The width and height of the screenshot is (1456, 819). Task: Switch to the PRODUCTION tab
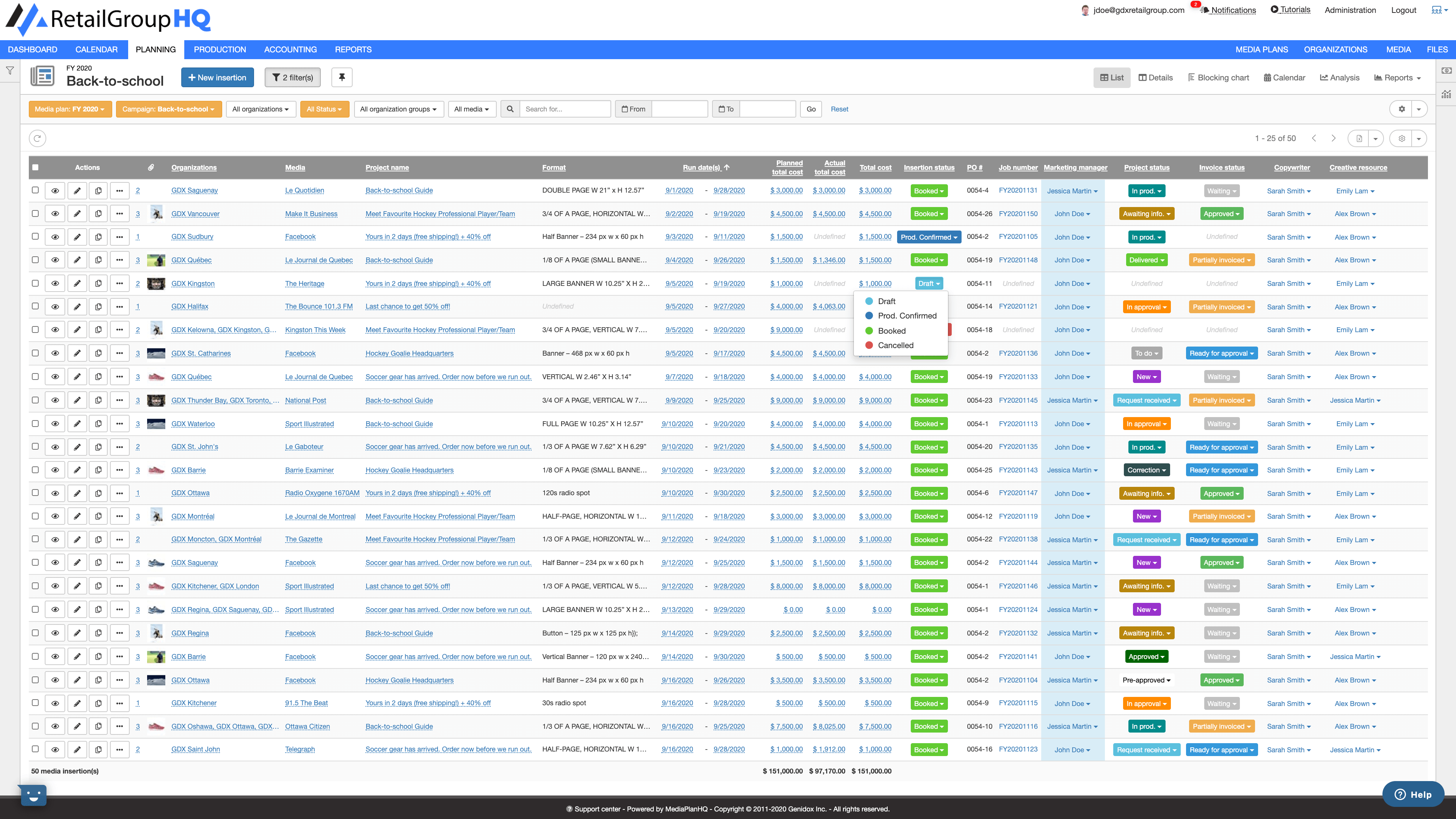coord(220,49)
